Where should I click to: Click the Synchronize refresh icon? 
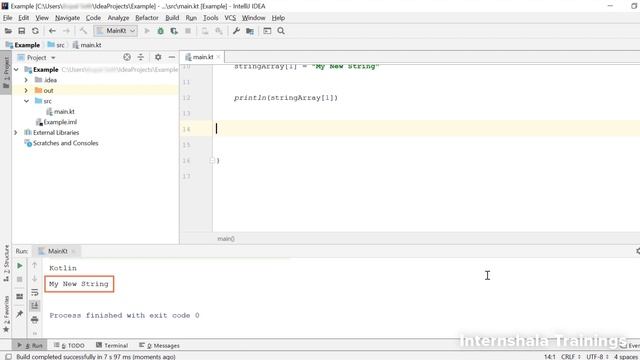36,31
